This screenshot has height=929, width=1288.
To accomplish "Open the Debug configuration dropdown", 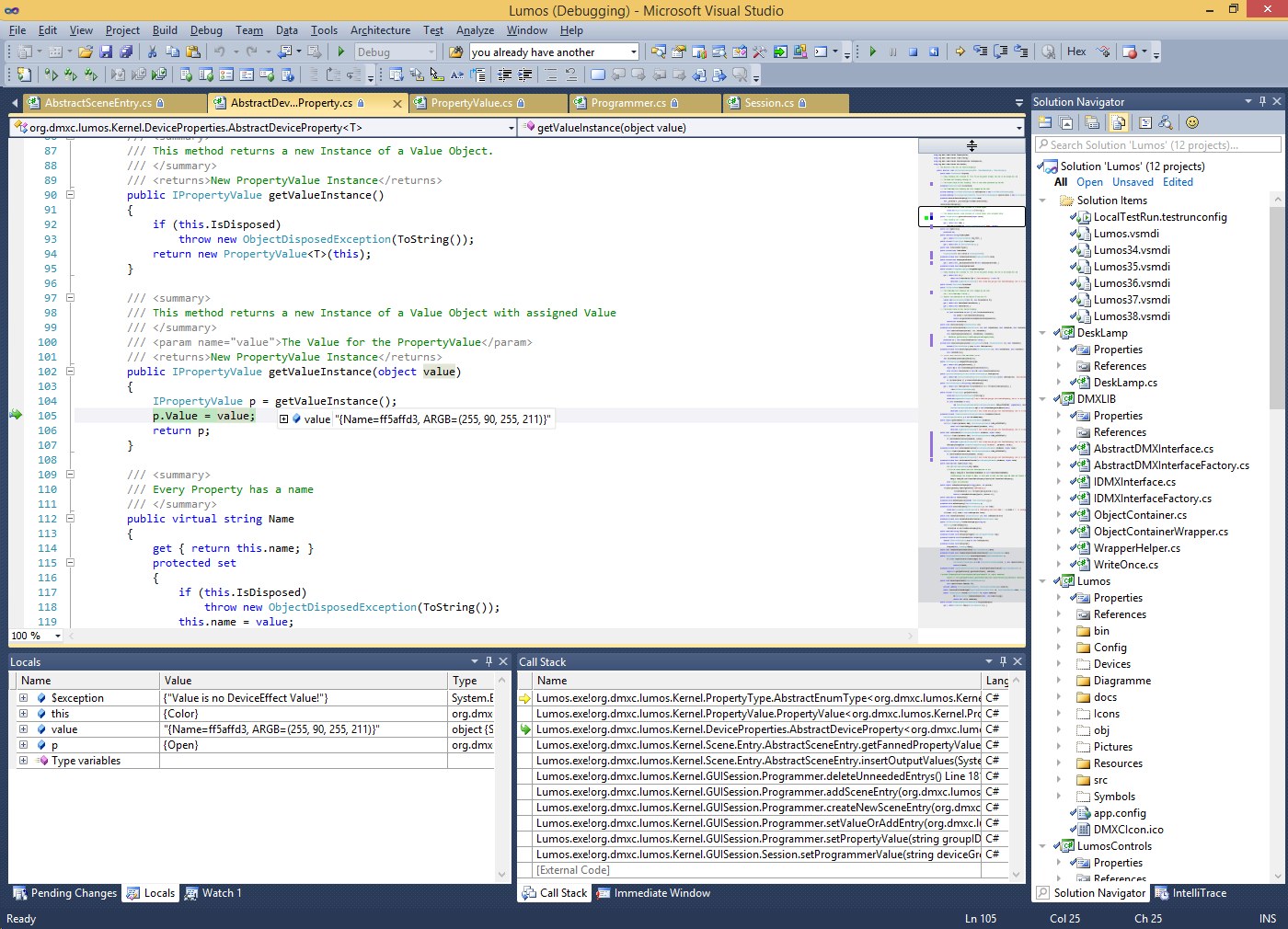I will pyautogui.click(x=396, y=52).
